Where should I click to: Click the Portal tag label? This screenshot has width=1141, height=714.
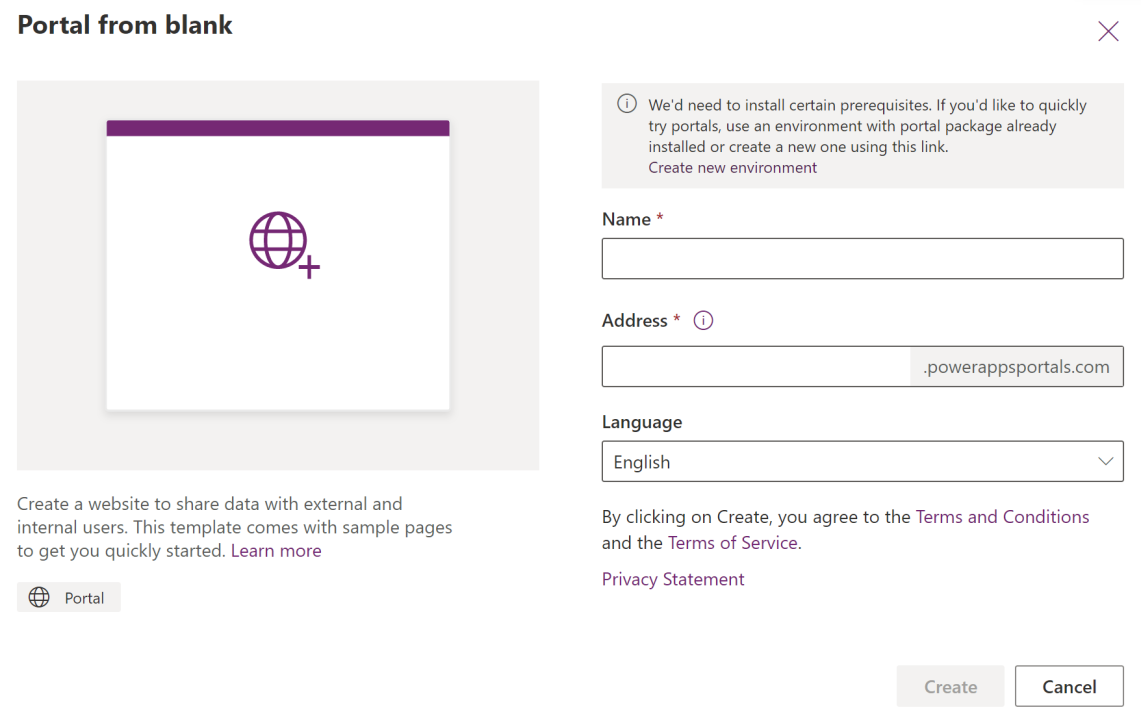coord(84,598)
